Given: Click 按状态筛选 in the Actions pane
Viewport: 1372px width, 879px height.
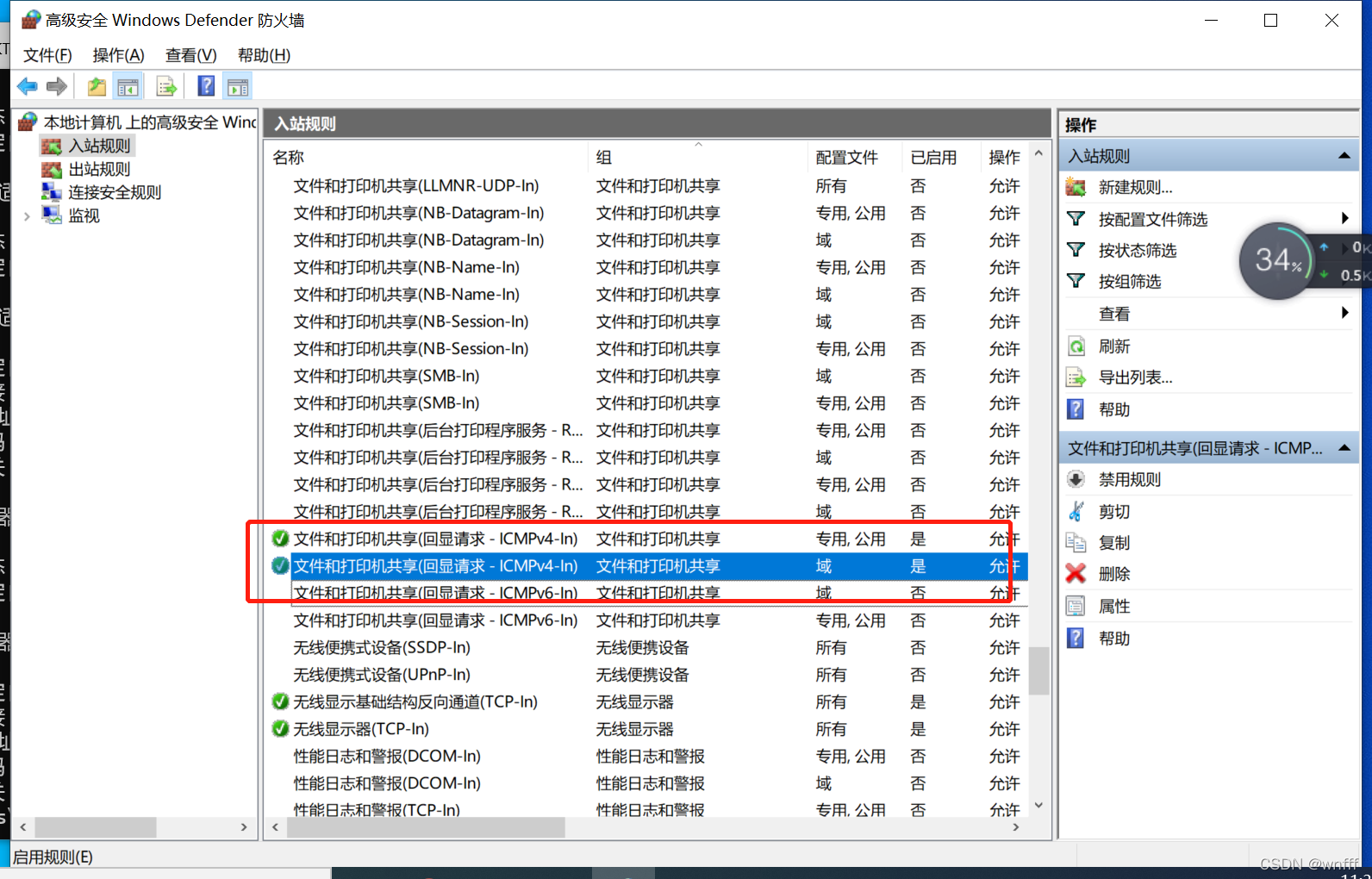Looking at the screenshot, I should (x=1138, y=250).
